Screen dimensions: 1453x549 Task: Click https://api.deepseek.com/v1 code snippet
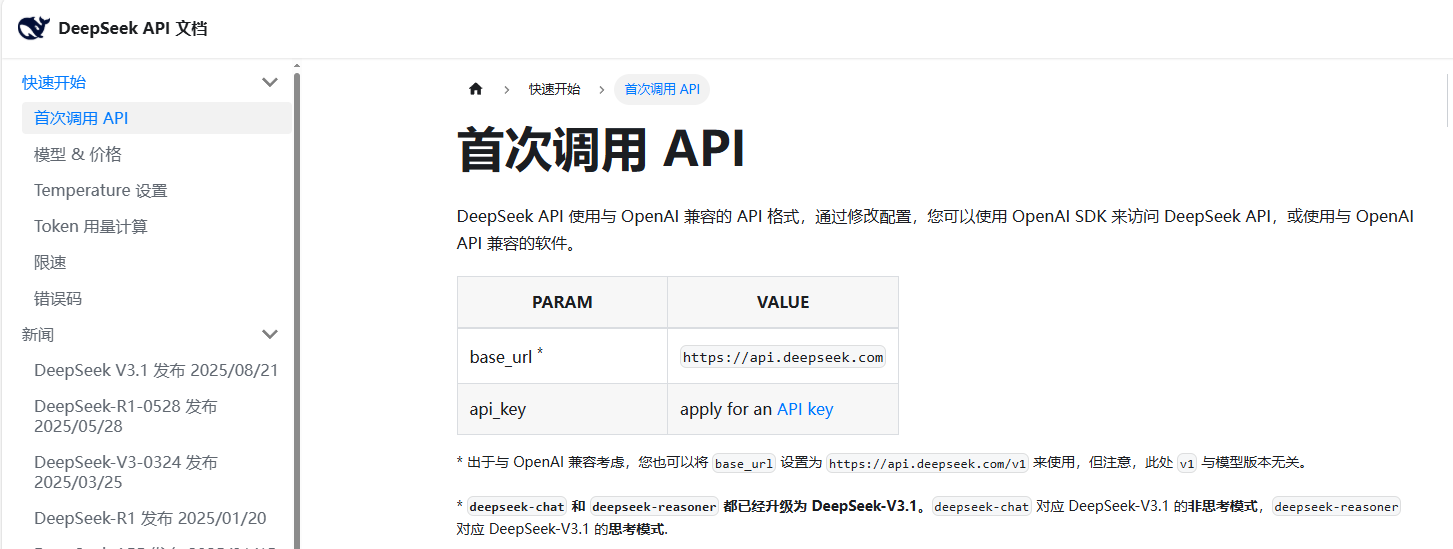coord(928,463)
